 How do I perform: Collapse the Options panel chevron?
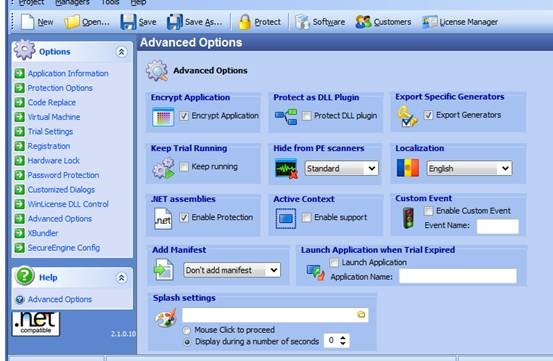(x=121, y=52)
